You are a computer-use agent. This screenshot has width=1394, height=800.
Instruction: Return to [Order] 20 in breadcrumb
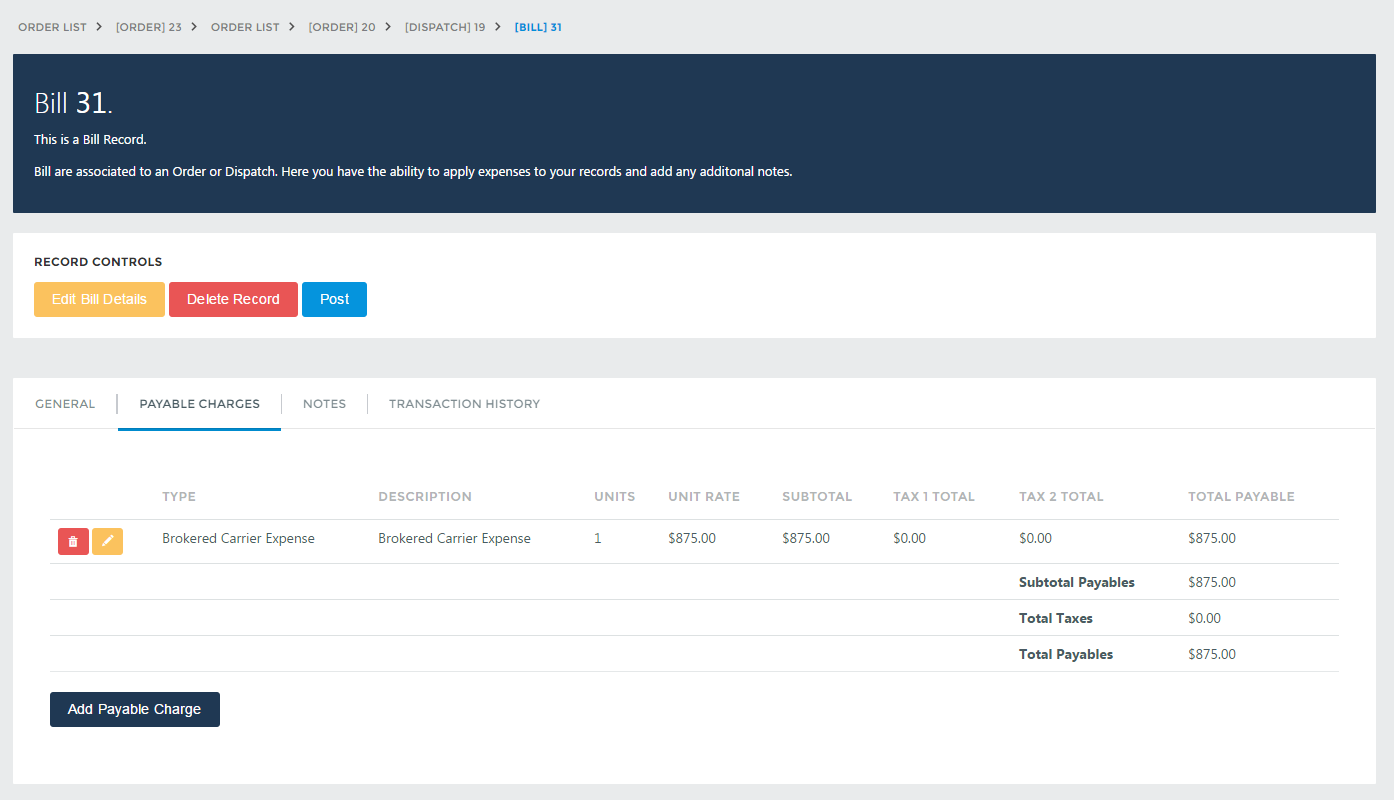coord(342,27)
